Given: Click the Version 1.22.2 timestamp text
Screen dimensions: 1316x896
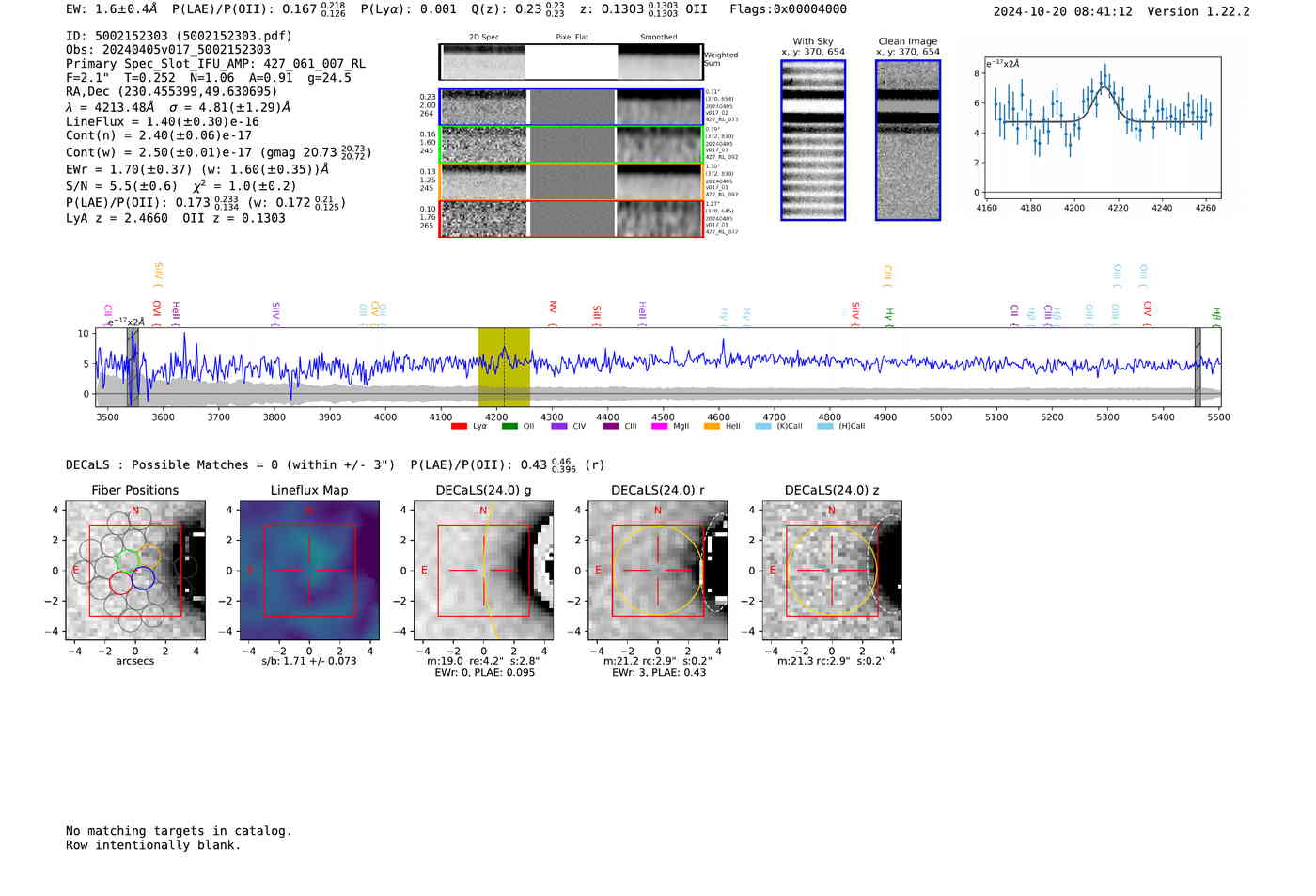Looking at the screenshot, I should pos(1121,11).
